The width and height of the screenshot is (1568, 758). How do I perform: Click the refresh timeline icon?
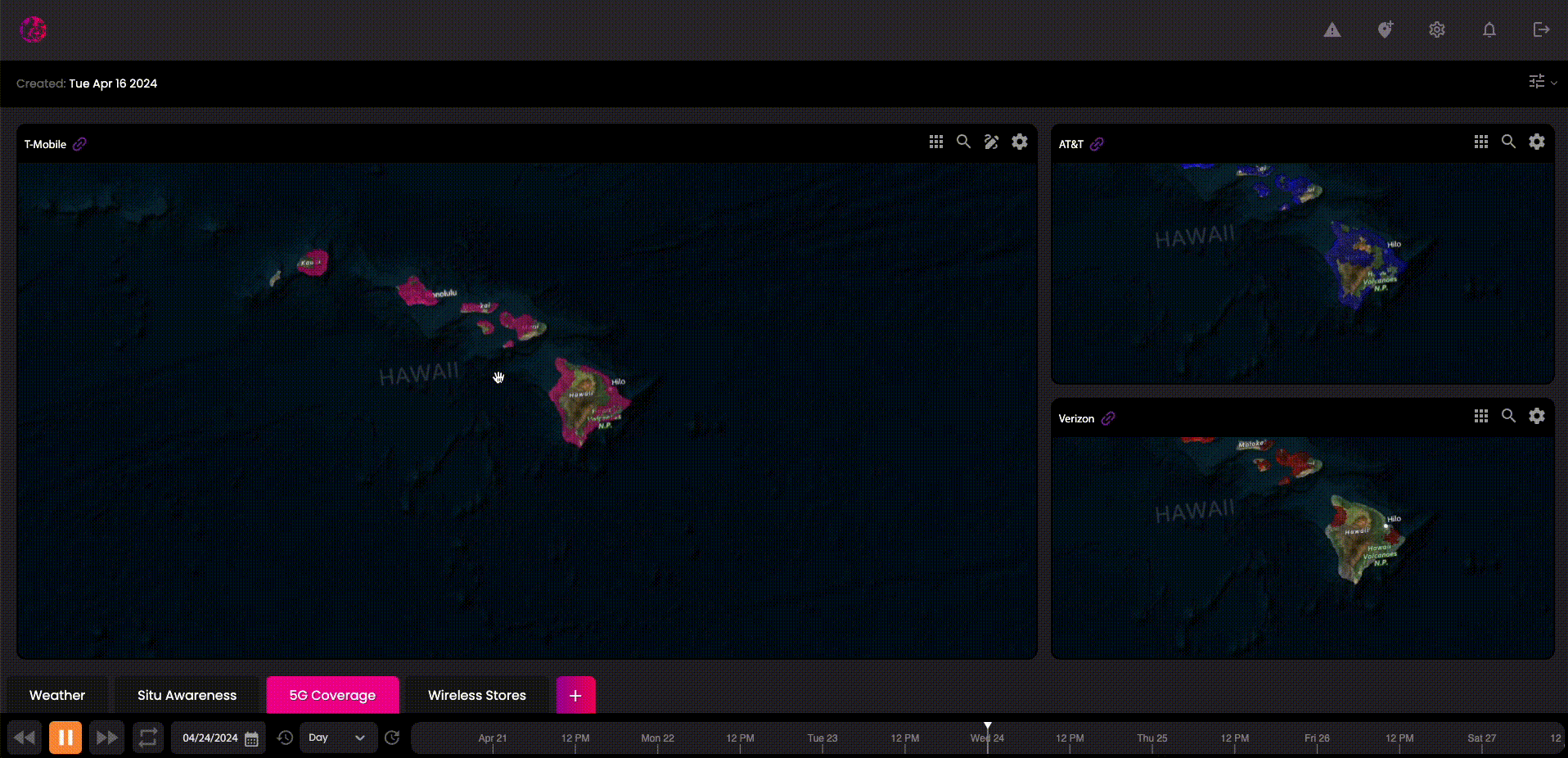[392, 738]
